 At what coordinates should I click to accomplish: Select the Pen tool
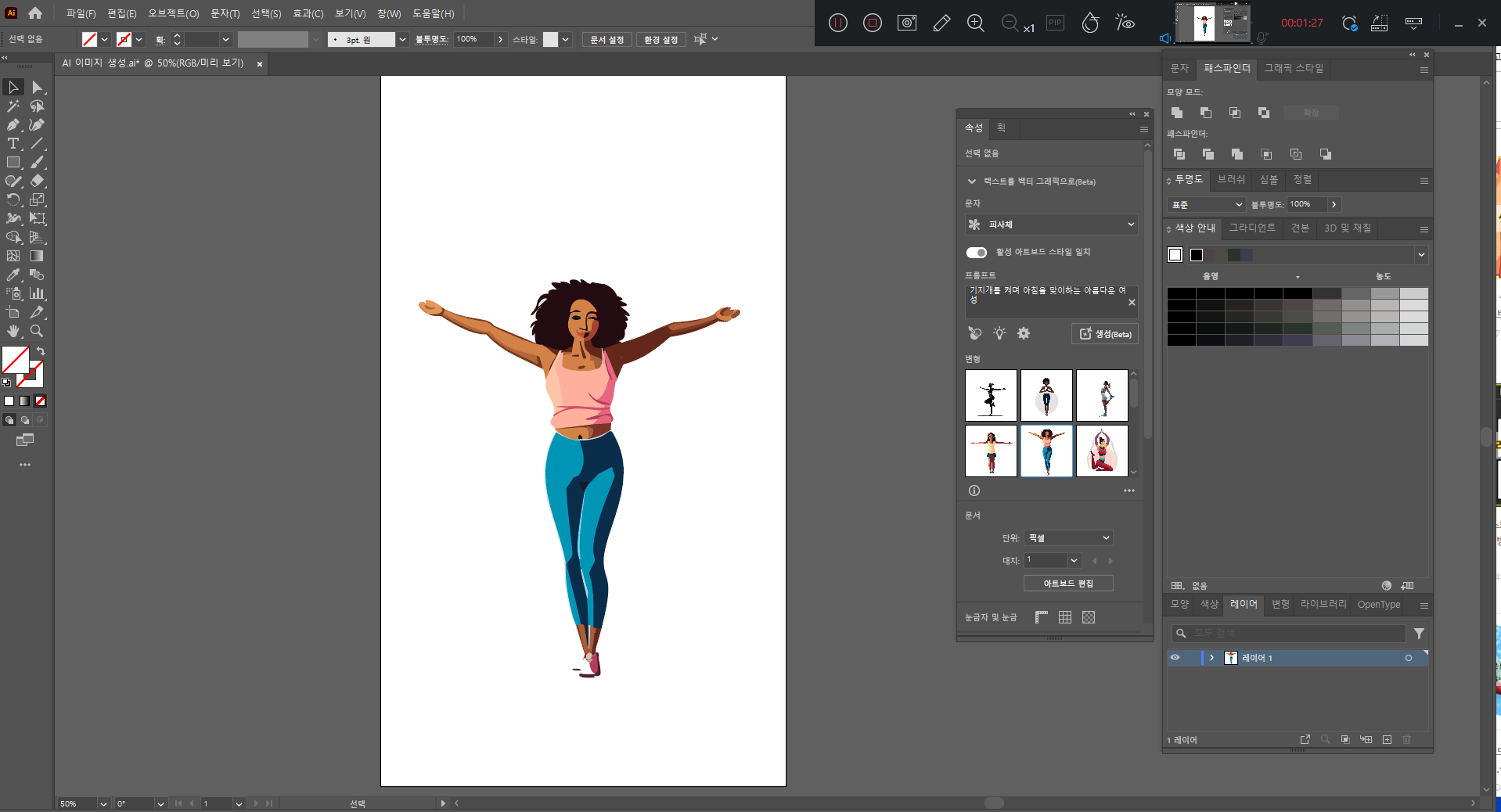coord(13,124)
